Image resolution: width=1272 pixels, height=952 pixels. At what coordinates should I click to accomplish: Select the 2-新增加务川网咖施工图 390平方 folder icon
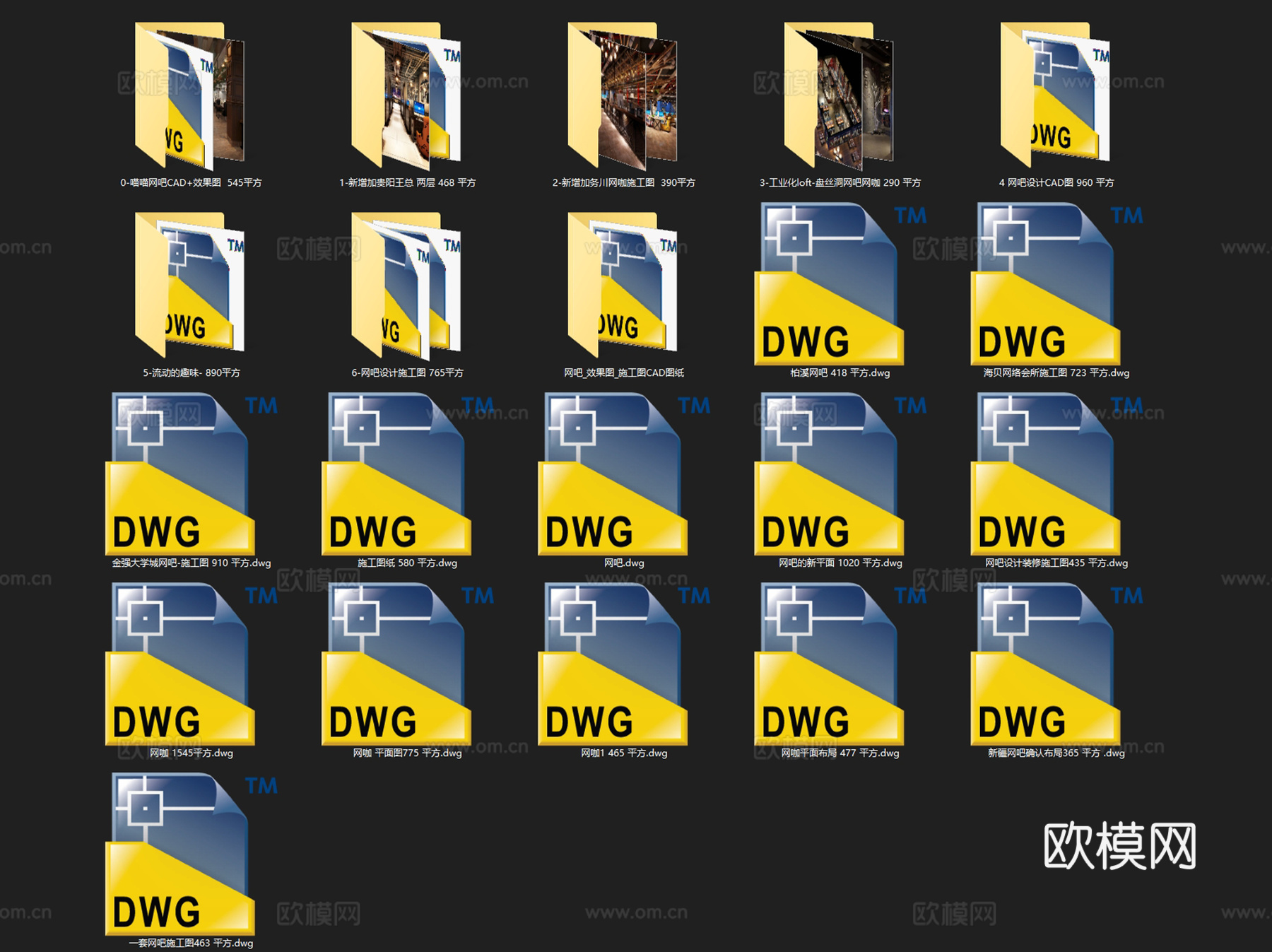(x=623, y=95)
